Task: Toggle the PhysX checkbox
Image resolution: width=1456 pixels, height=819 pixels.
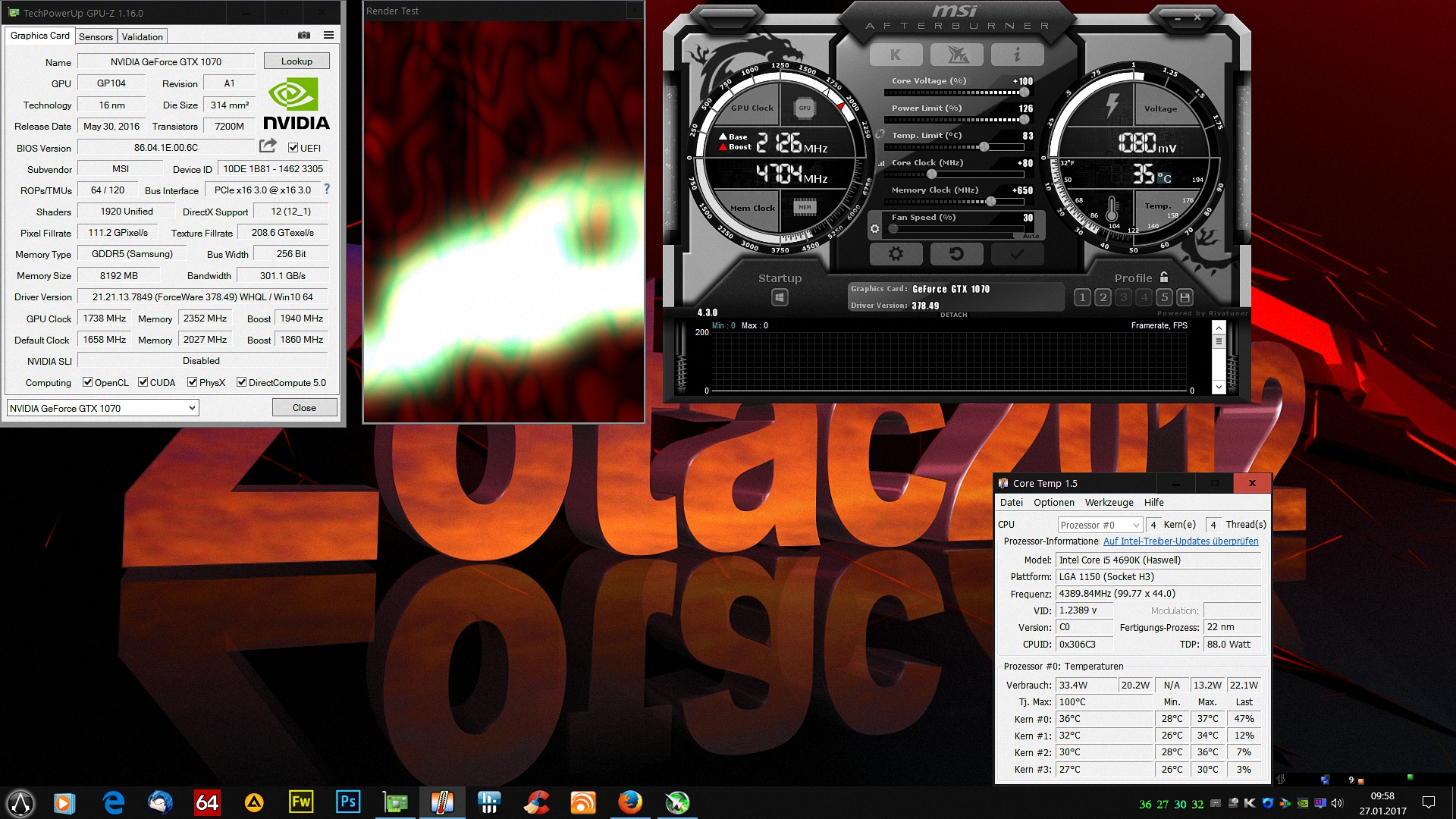Action: point(193,382)
